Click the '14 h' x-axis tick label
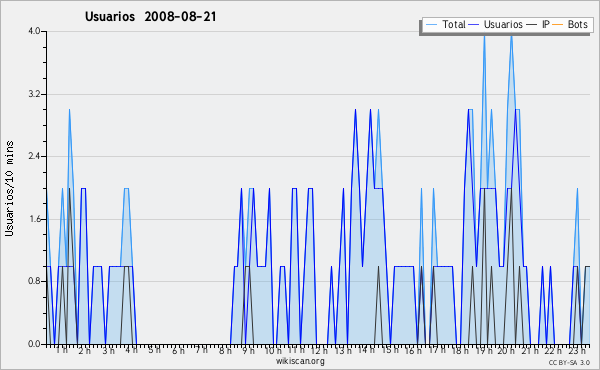Screen dimensions: 600x370 tap(366, 350)
